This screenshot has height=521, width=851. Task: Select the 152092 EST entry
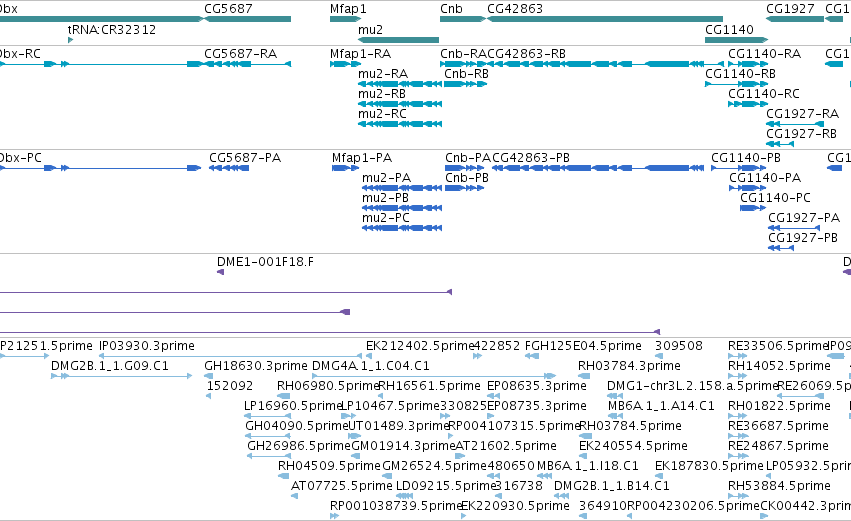point(208,396)
